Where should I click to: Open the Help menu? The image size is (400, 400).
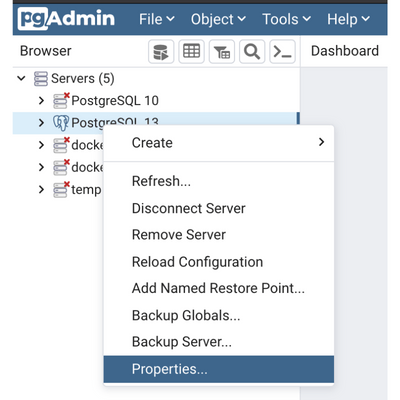(x=348, y=19)
